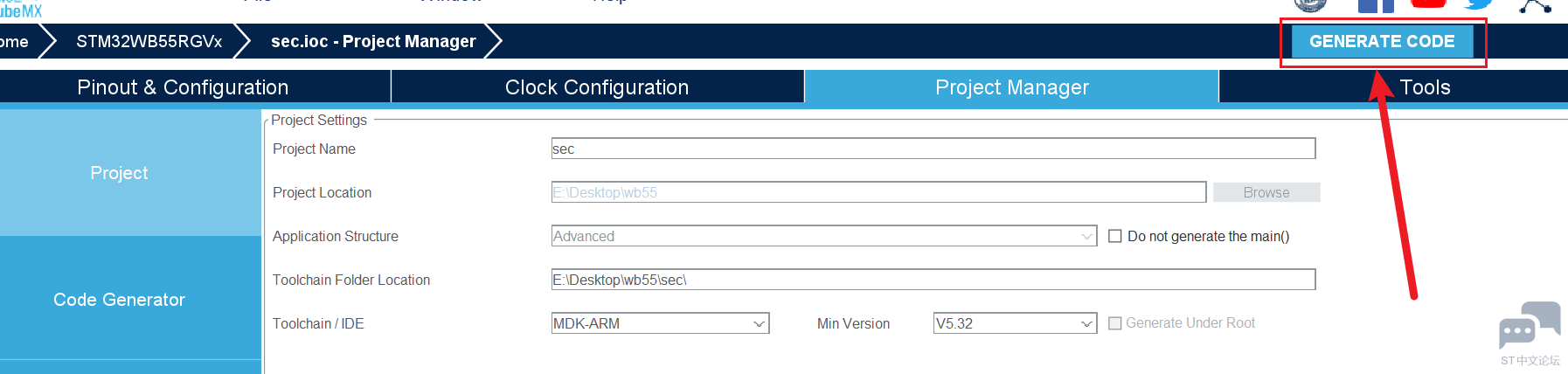Click the STM32WB55RGVx breadcrumb

[149, 41]
